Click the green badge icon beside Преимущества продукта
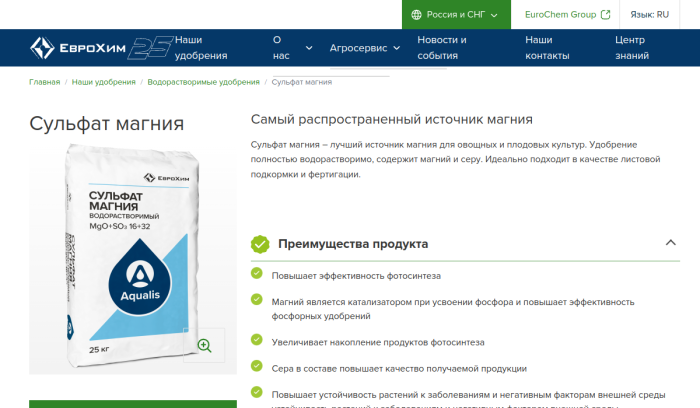Viewport: 700px width, 408px height. click(x=260, y=244)
